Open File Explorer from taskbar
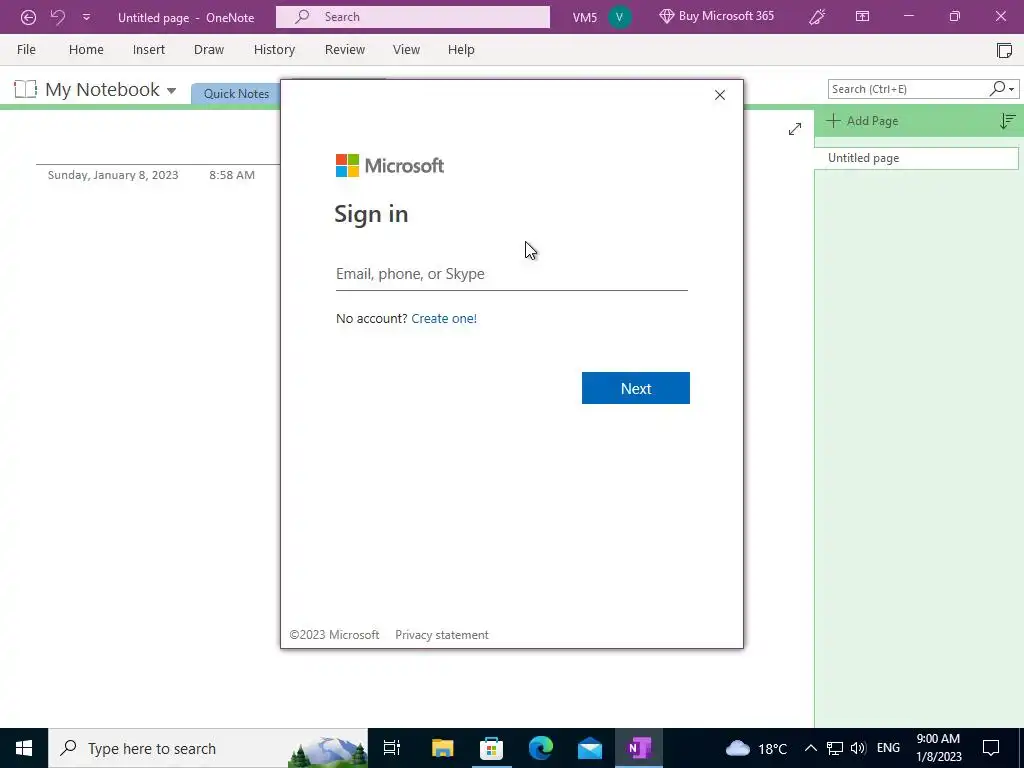This screenshot has width=1024, height=768. coord(442,748)
